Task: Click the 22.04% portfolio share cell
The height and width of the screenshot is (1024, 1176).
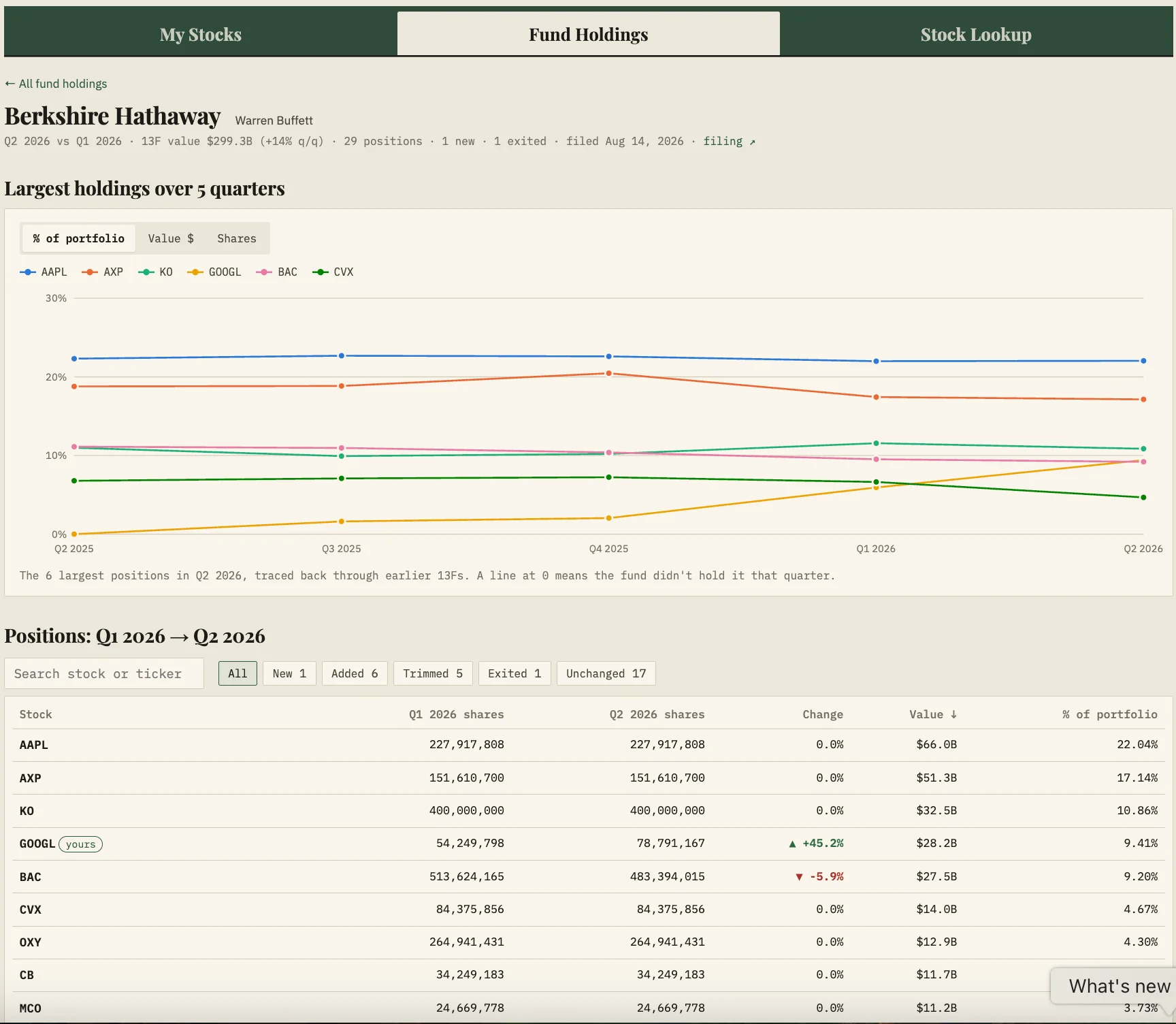Action: (1137, 745)
